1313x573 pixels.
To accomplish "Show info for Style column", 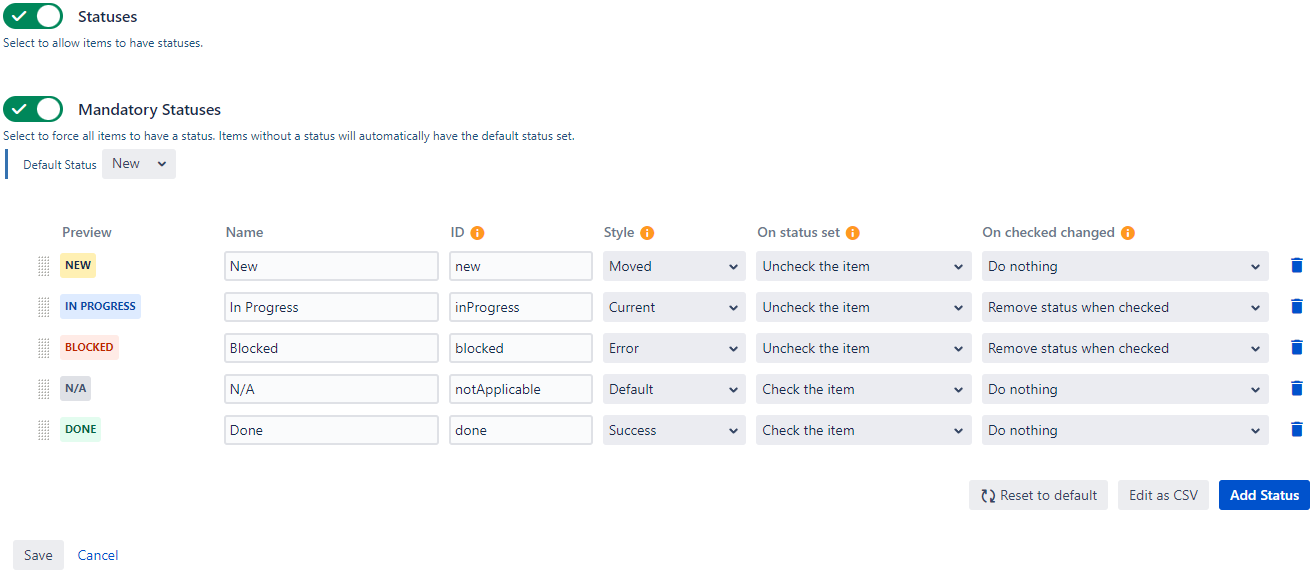I will tap(647, 233).
